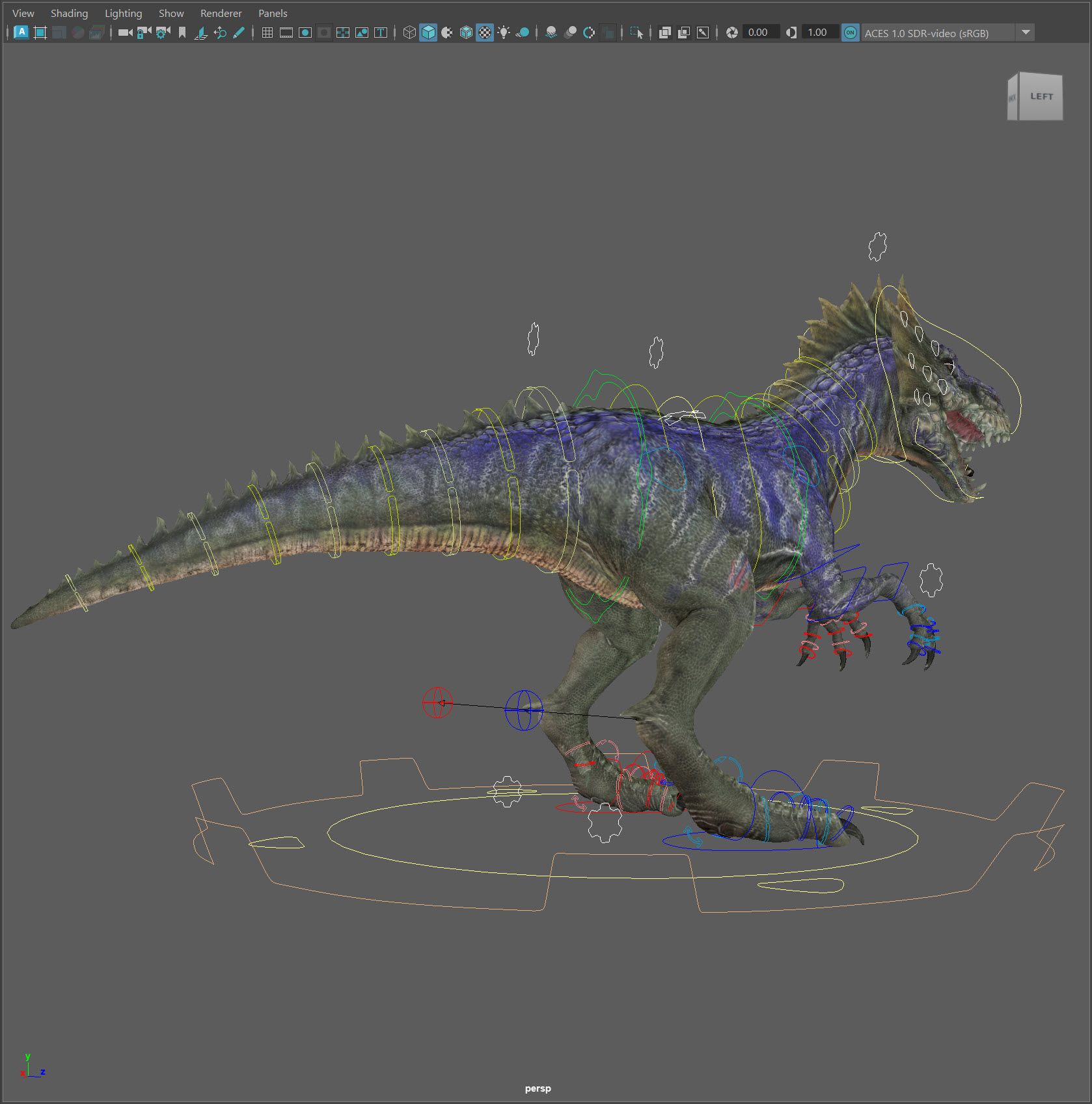The width and height of the screenshot is (1092, 1104).
Task: Toggle the Safe Action icon
Action: point(362,32)
